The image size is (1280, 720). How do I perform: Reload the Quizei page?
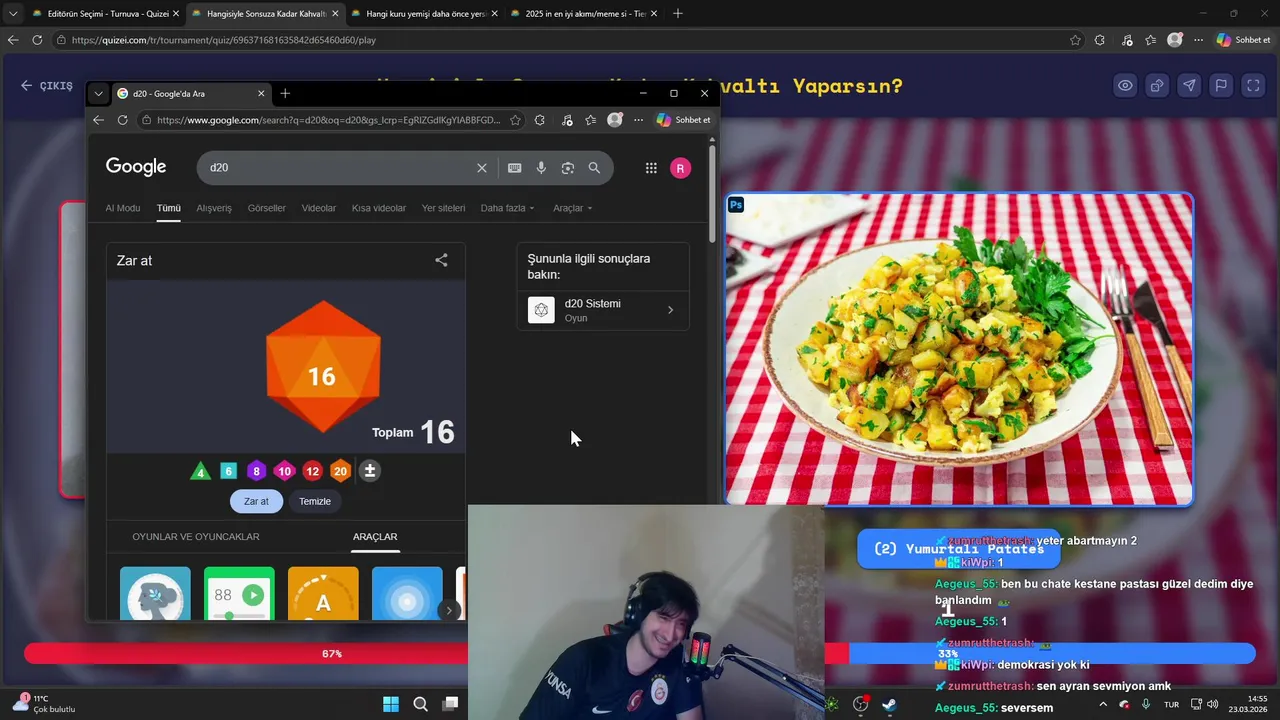(37, 40)
